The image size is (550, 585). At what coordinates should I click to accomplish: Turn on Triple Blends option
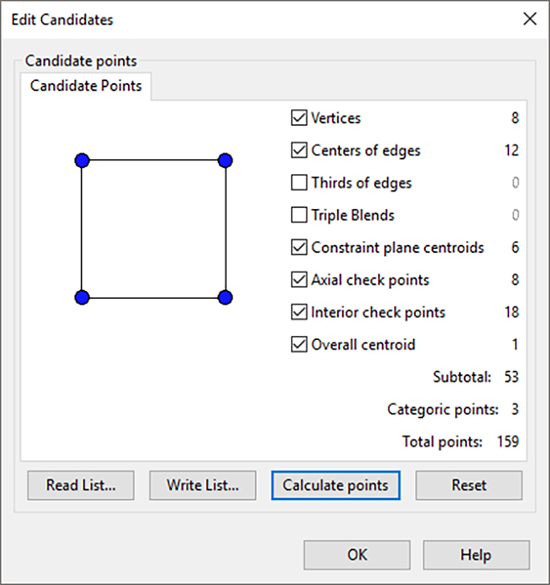click(x=299, y=215)
